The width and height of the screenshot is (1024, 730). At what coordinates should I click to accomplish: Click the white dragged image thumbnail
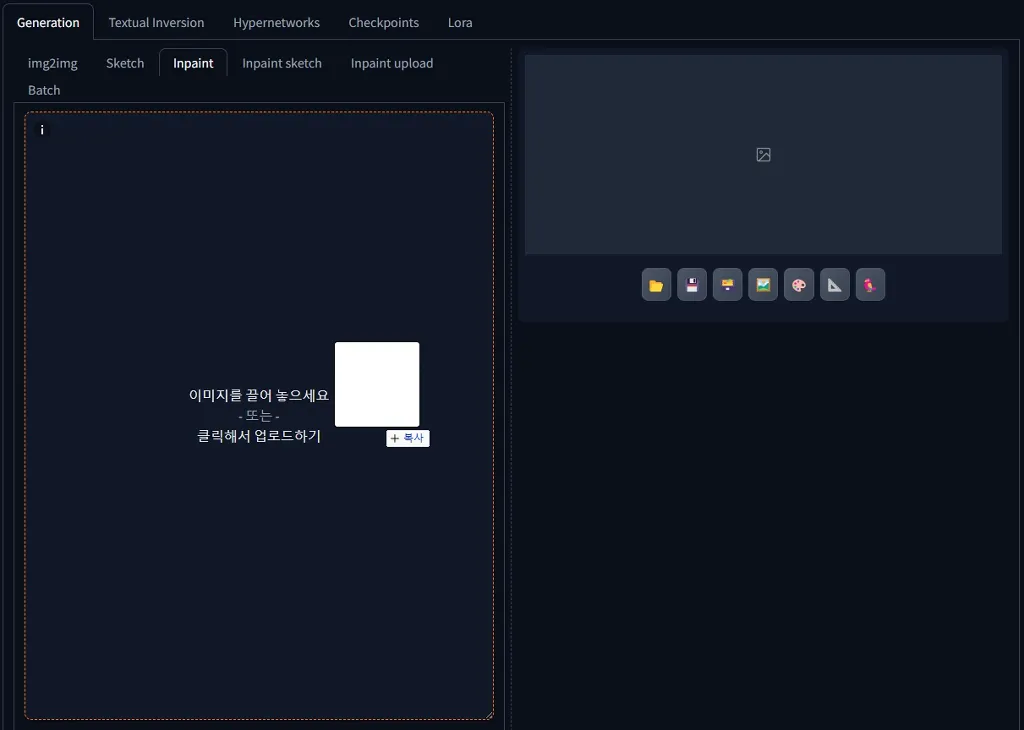pyautogui.click(x=377, y=384)
